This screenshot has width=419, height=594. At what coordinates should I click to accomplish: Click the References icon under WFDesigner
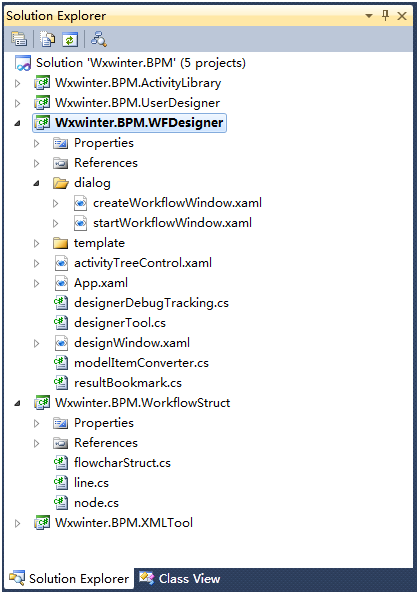[61, 163]
